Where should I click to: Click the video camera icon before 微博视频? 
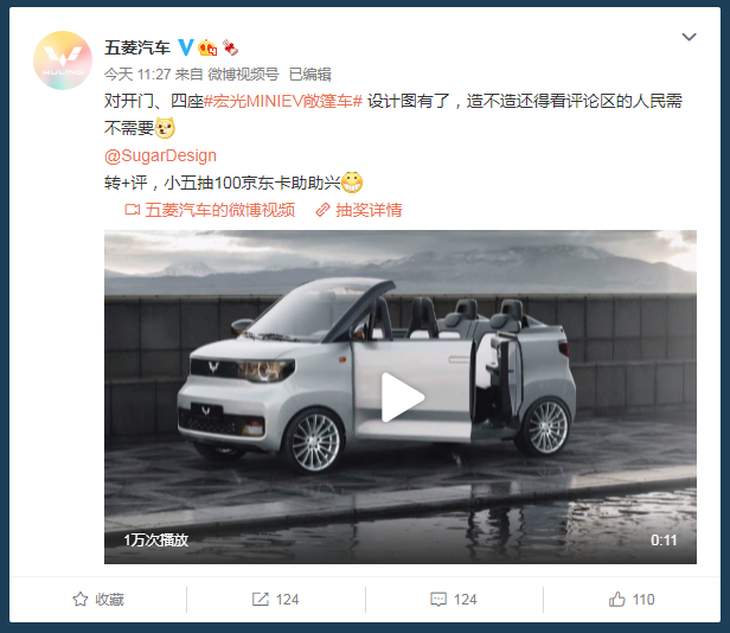coord(132,210)
